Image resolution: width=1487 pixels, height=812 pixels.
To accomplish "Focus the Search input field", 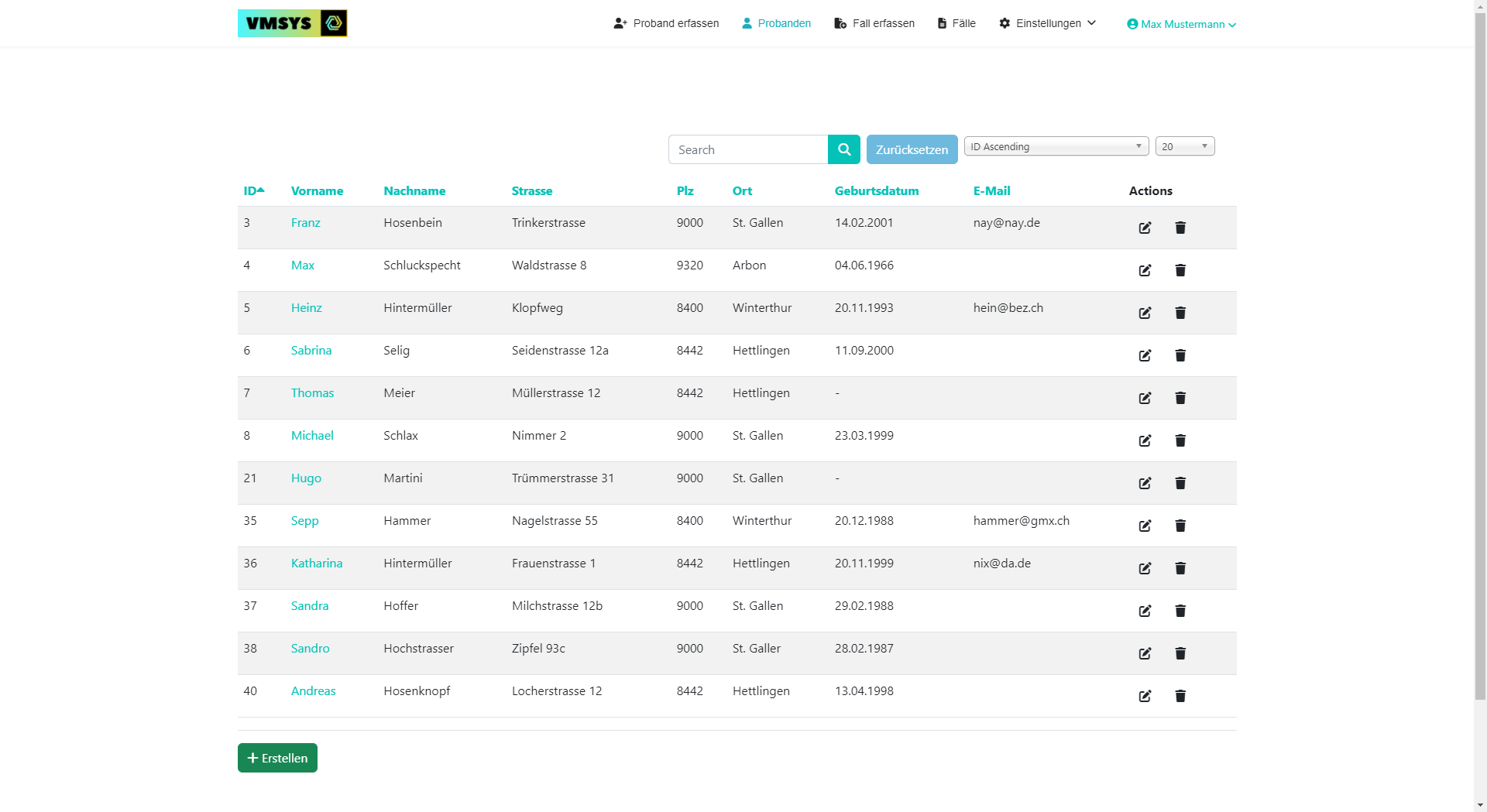I will click(747, 149).
